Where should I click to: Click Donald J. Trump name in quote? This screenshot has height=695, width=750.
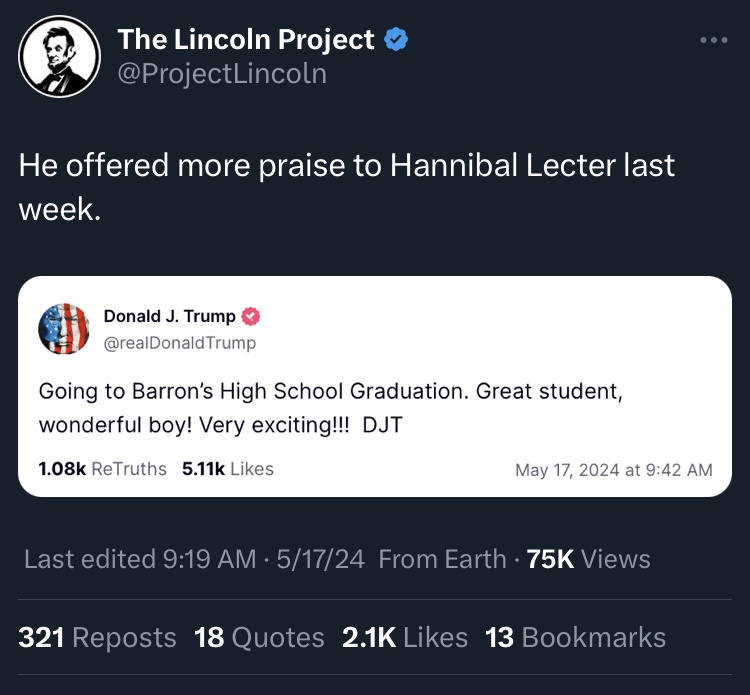tap(169, 317)
